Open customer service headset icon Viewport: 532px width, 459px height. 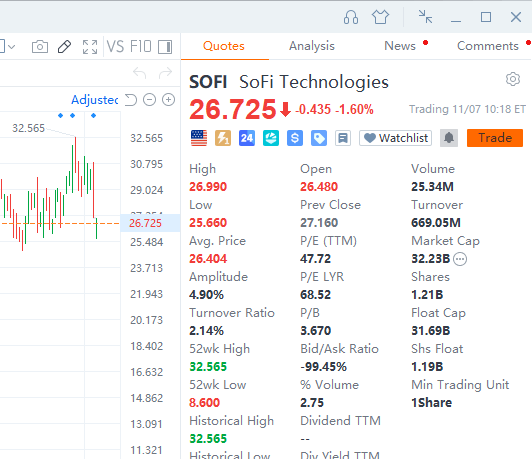point(351,17)
